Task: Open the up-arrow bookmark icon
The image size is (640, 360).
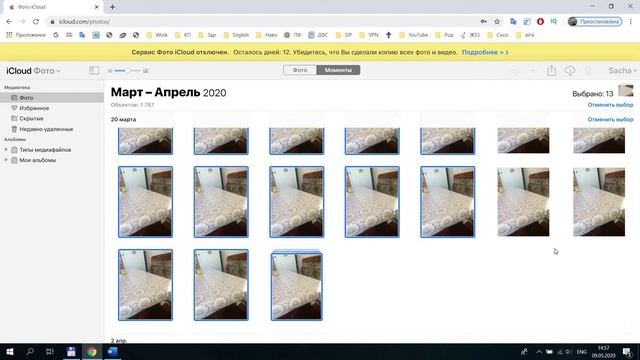Action: pos(389,35)
